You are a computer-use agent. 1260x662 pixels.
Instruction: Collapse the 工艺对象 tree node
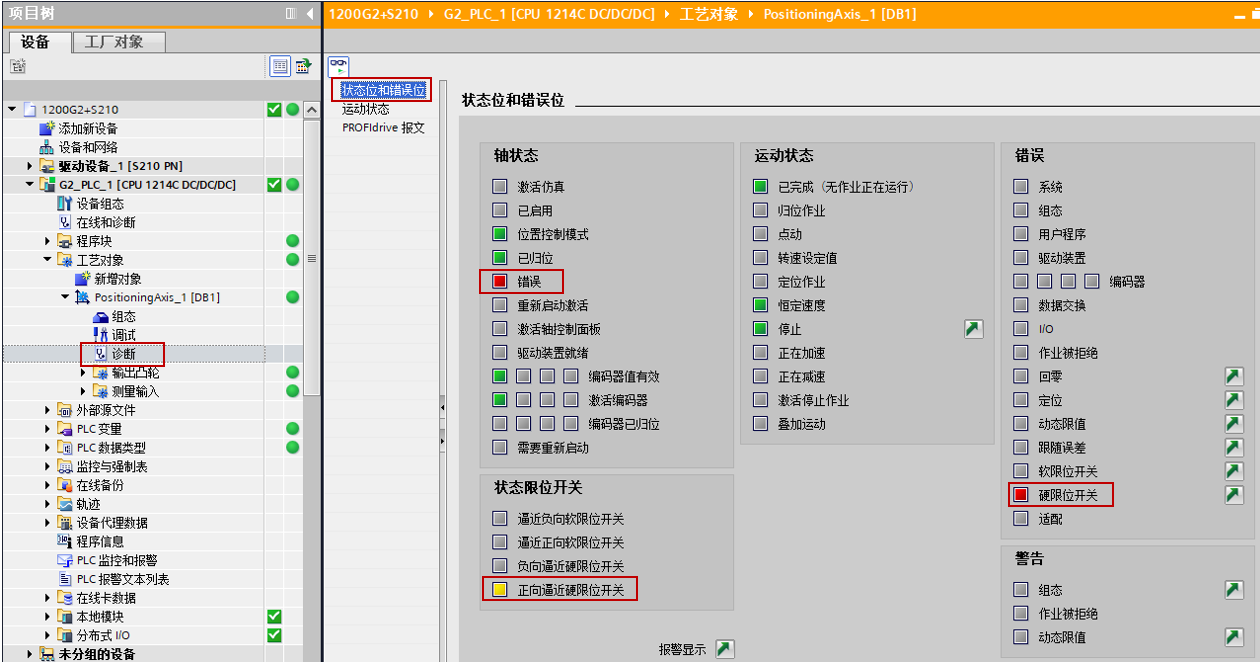point(48,260)
